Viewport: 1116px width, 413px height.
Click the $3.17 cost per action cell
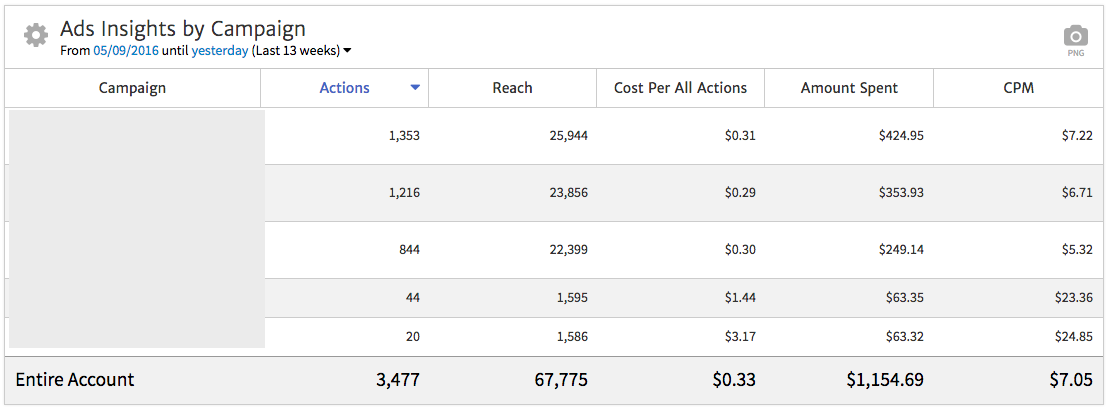pyautogui.click(x=739, y=337)
